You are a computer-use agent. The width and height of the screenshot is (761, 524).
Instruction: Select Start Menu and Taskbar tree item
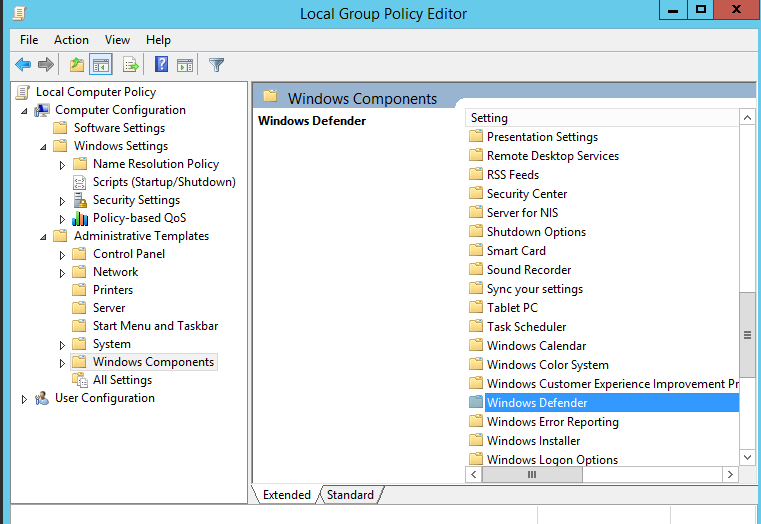155,326
